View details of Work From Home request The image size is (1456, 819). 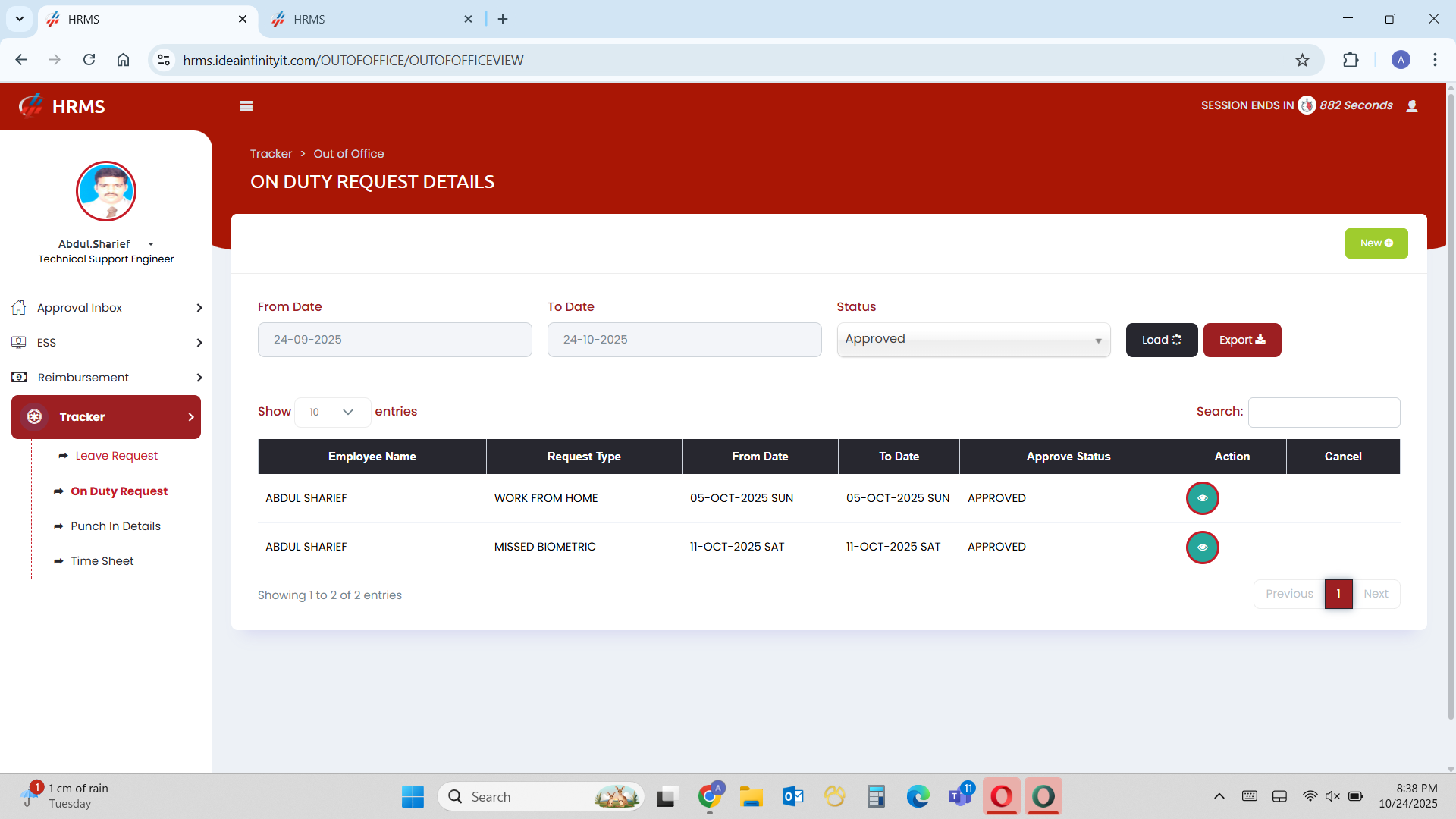point(1202,498)
